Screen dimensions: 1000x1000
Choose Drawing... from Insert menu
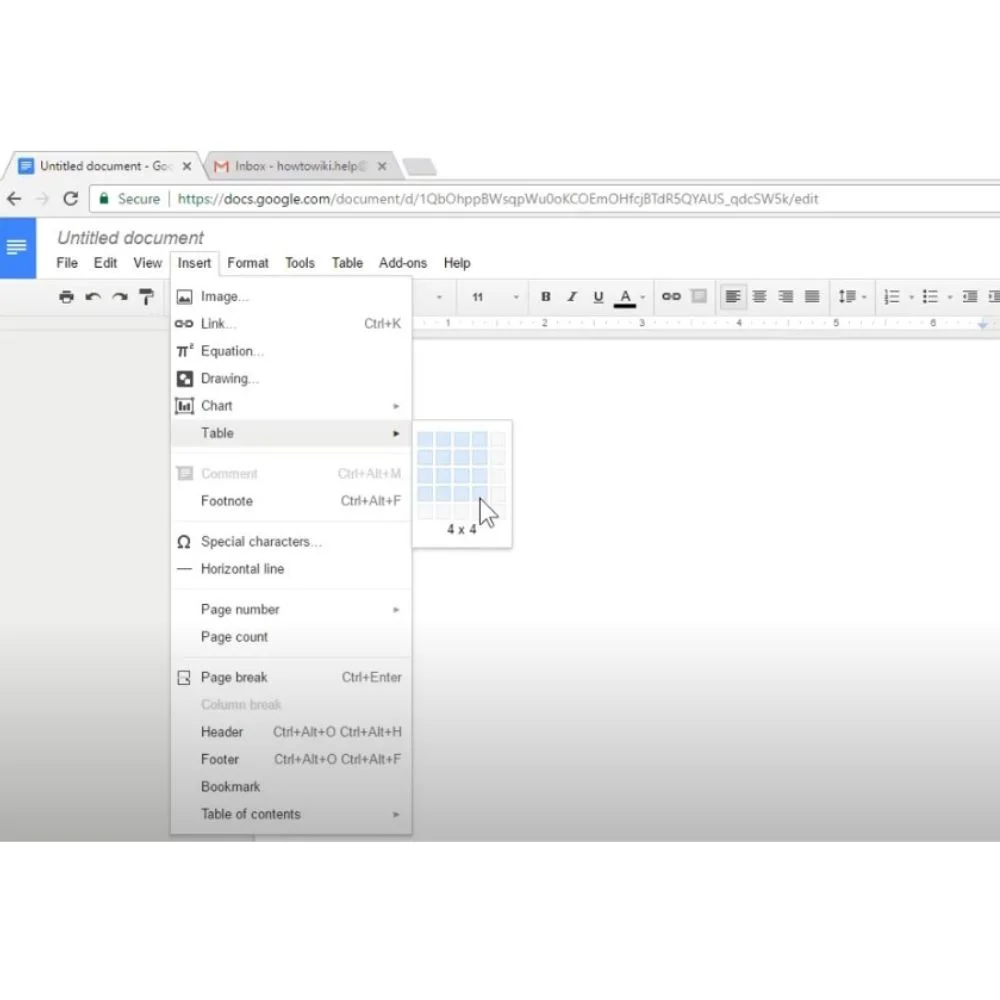pyautogui.click(x=291, y=379)
